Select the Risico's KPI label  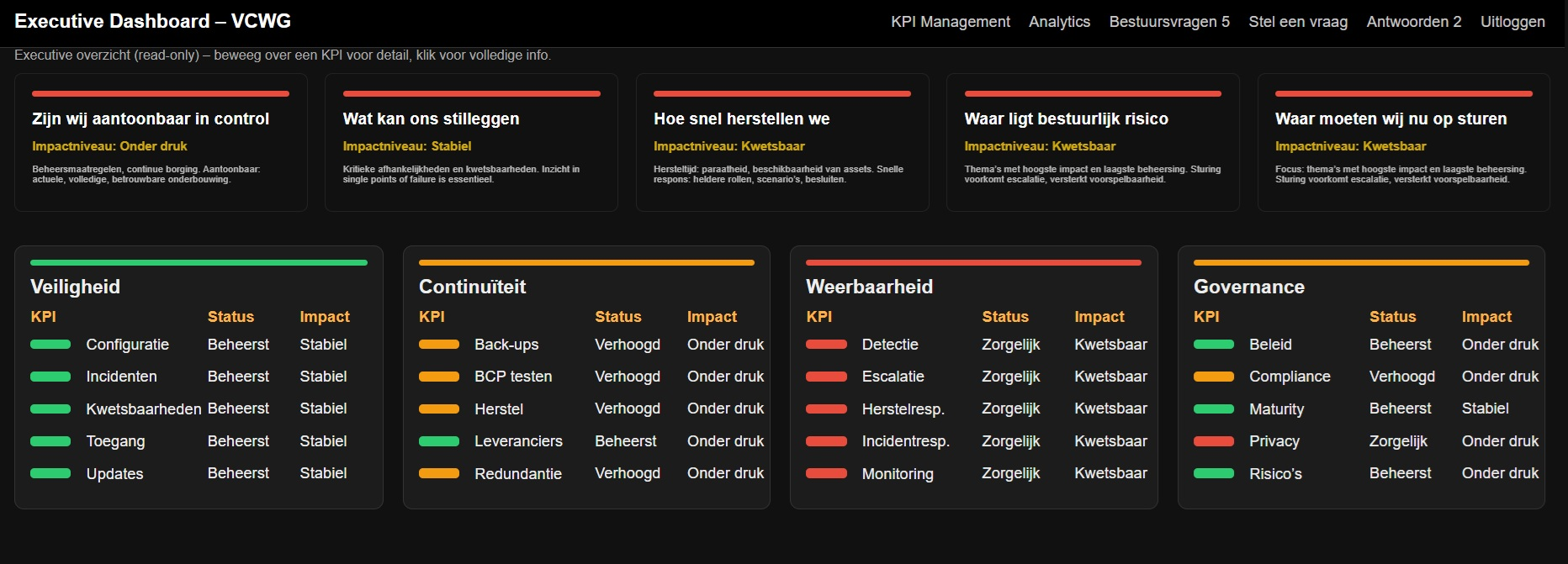coord(1275,474)
